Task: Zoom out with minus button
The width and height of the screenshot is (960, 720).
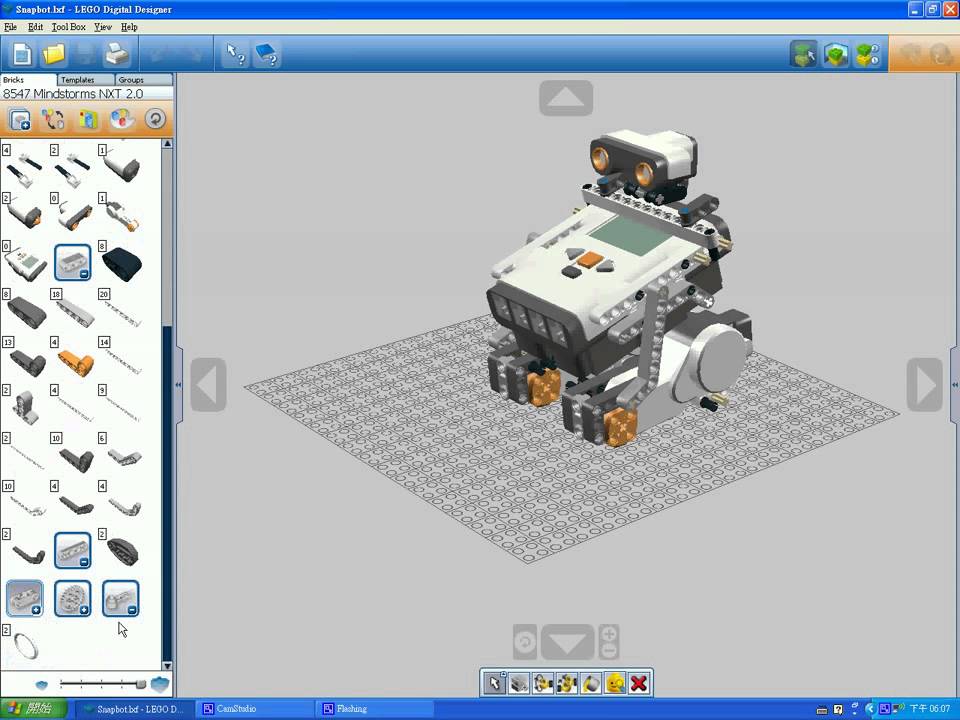Action: (x=609, y=651)
